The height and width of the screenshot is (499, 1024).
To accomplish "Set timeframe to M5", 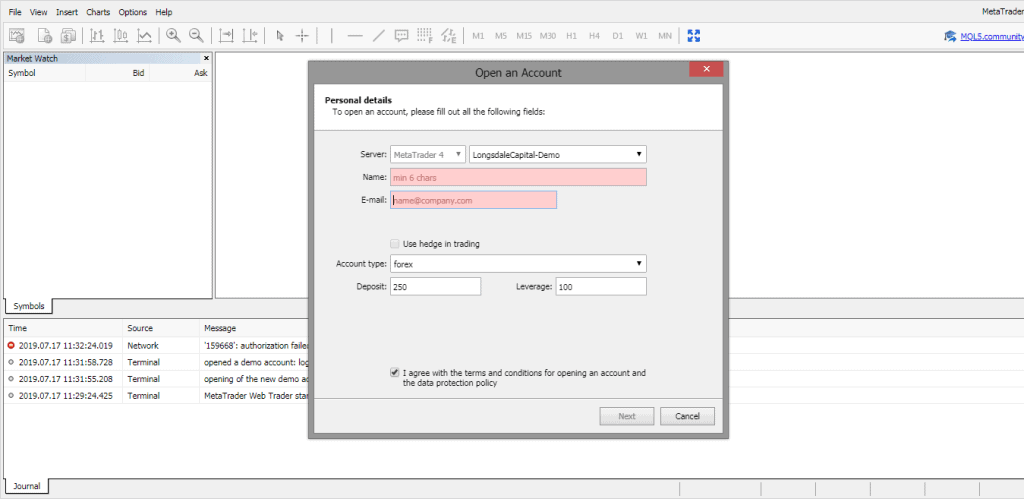I will 501,36.
